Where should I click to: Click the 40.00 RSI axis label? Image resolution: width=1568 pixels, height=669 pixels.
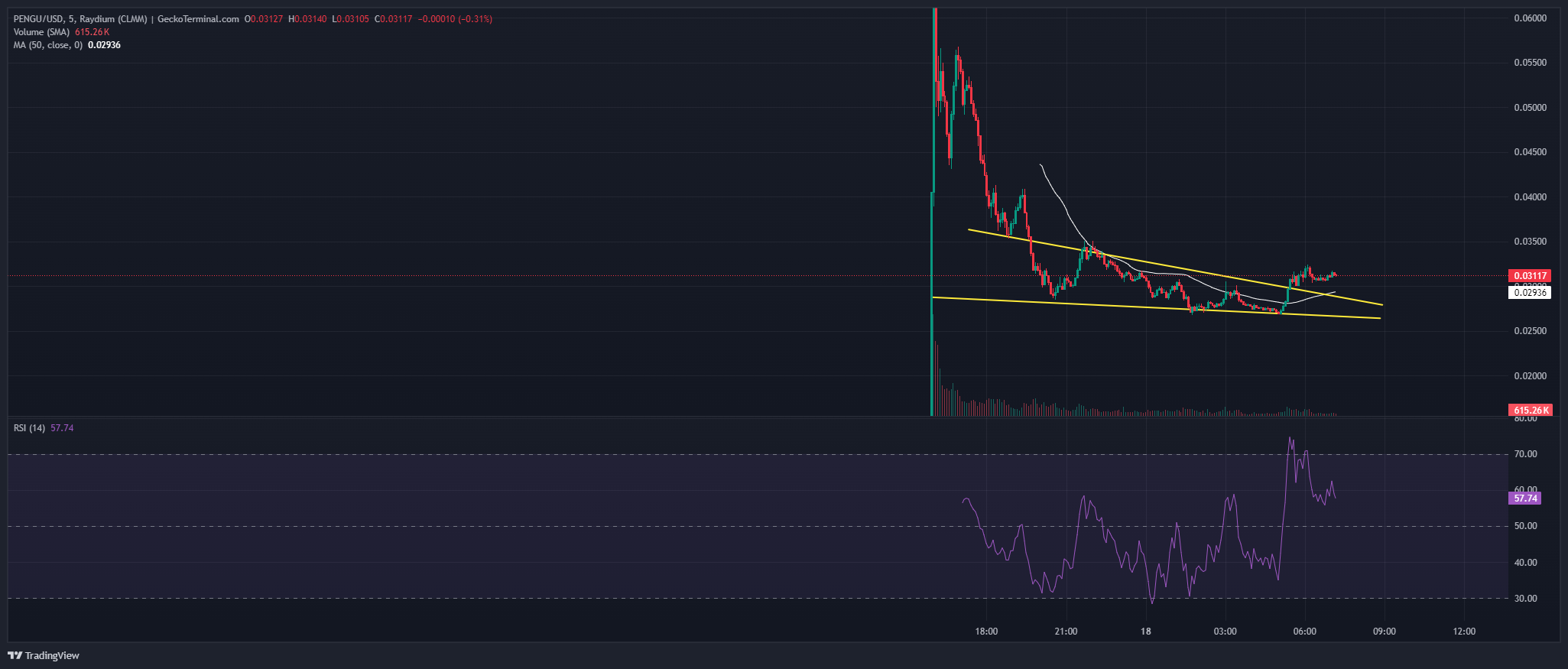pos(1526,563)
